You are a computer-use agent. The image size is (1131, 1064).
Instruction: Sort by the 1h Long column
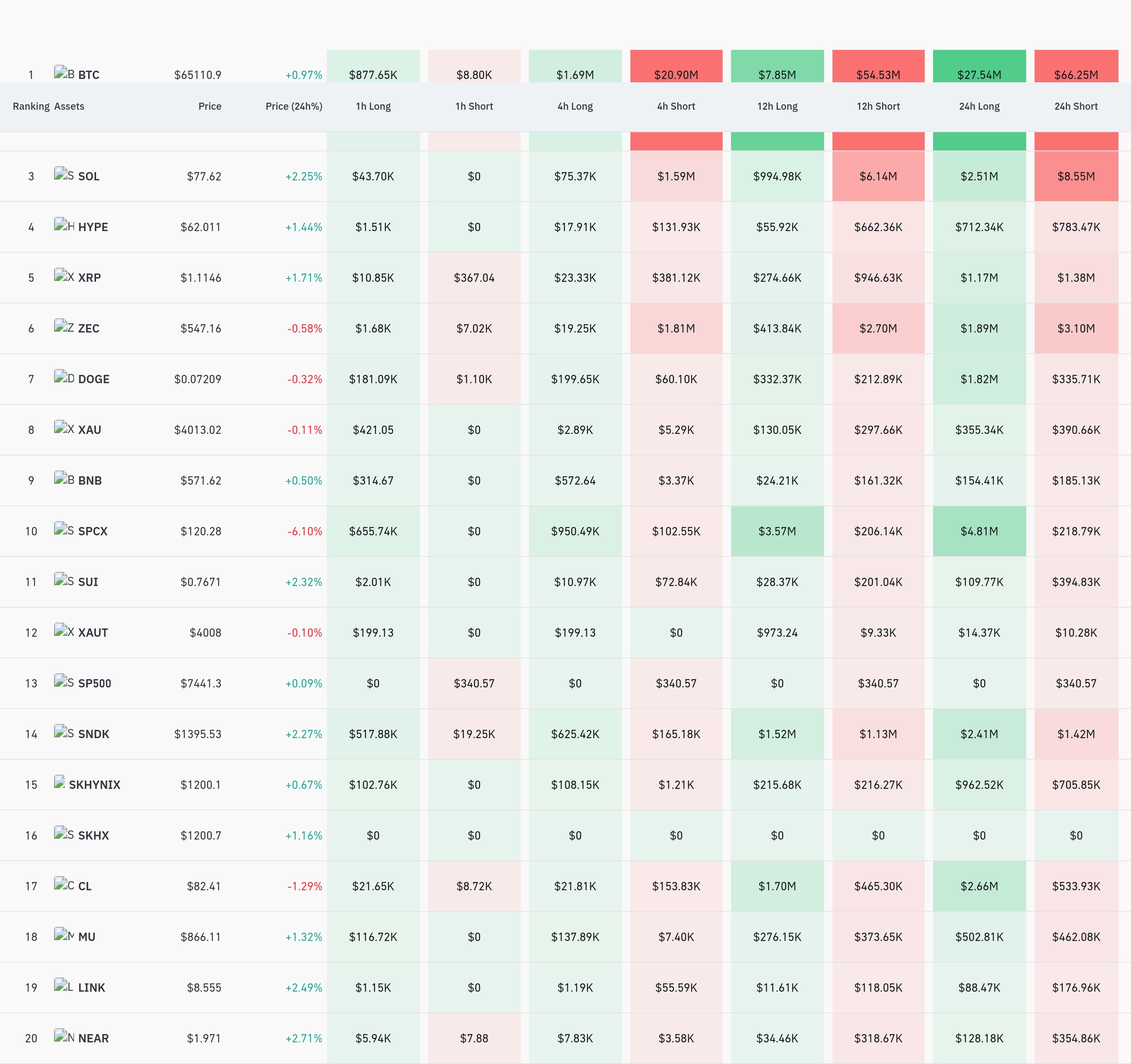(373, 106)
